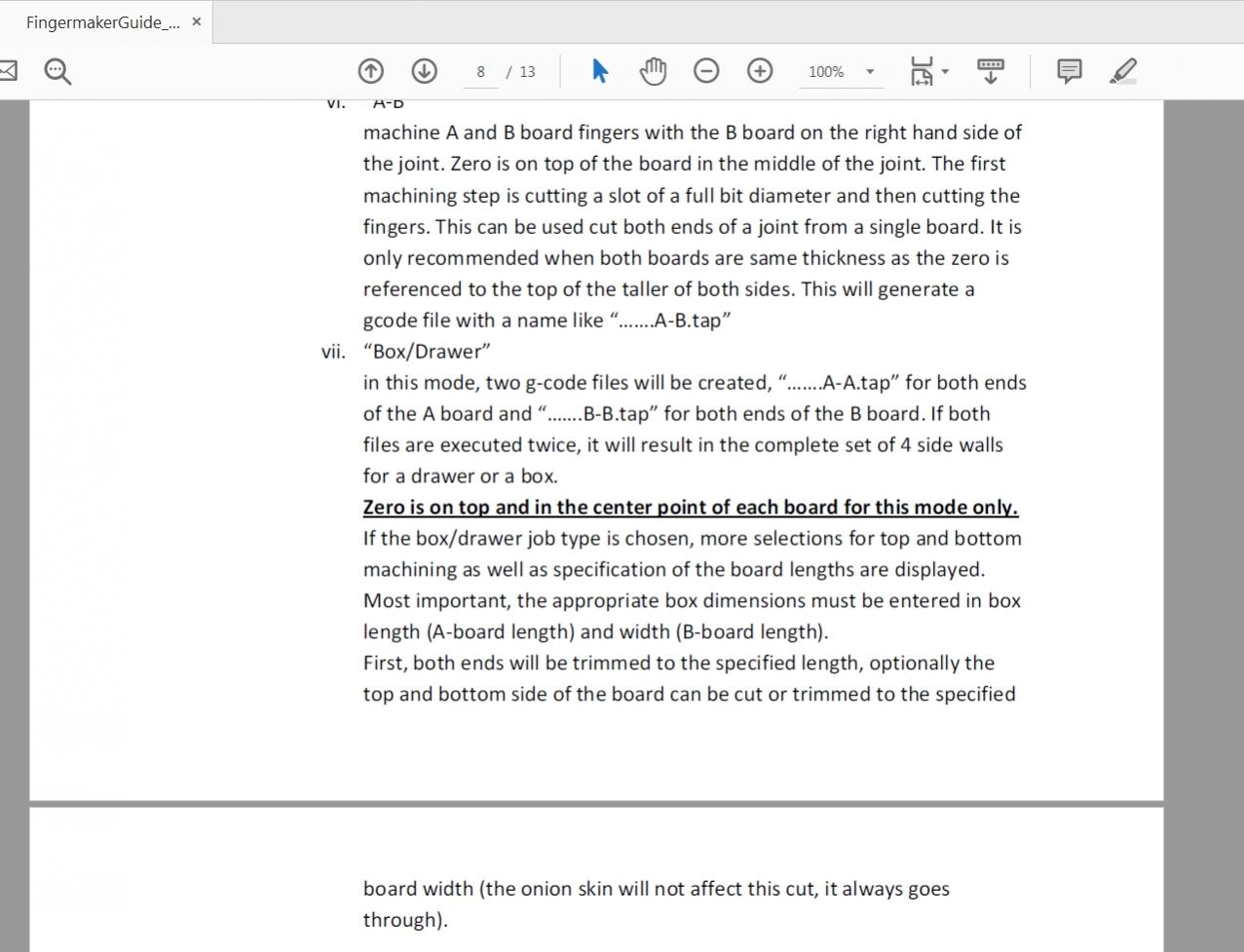Switch to the FingermakerGuide tab
The image size is (1244, 952).
coord(102,21)
